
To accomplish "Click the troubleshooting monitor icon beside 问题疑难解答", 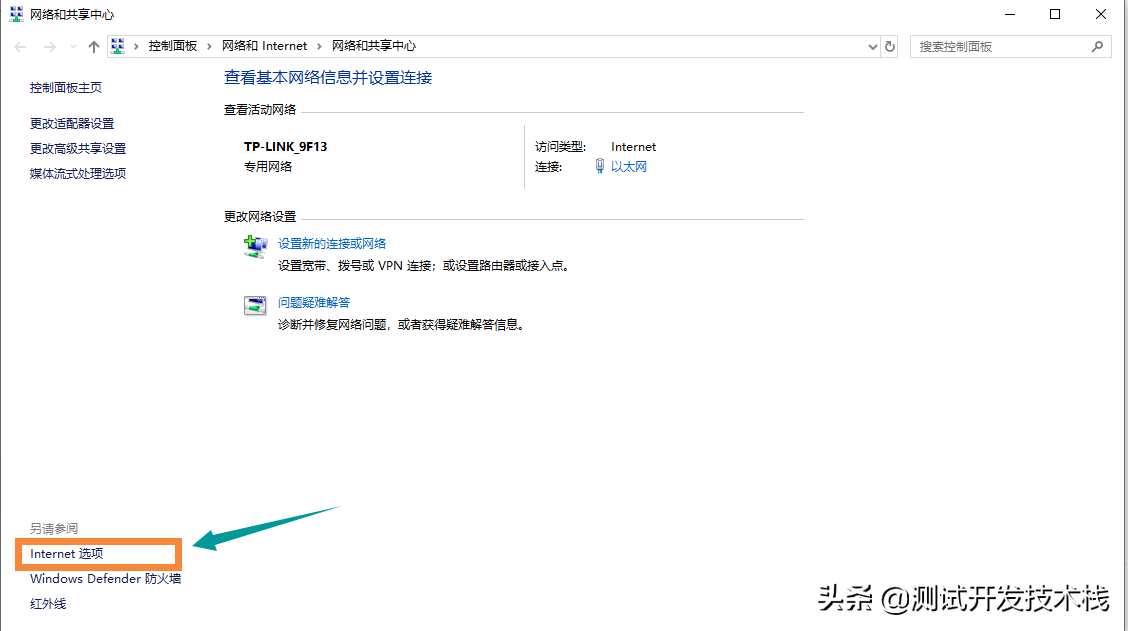I will [255, 304].
